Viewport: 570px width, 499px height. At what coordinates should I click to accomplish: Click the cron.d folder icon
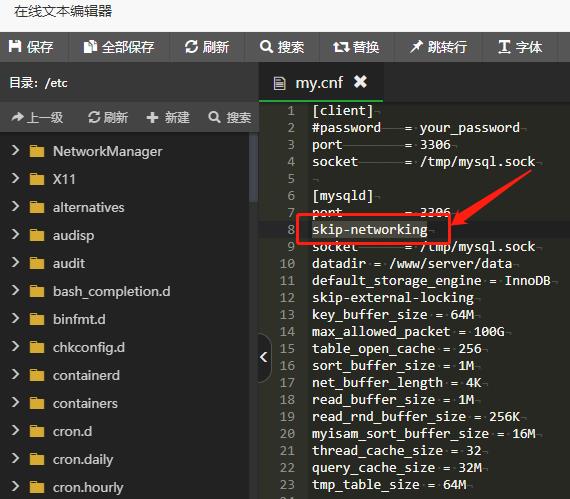click(x=37, y=431)
